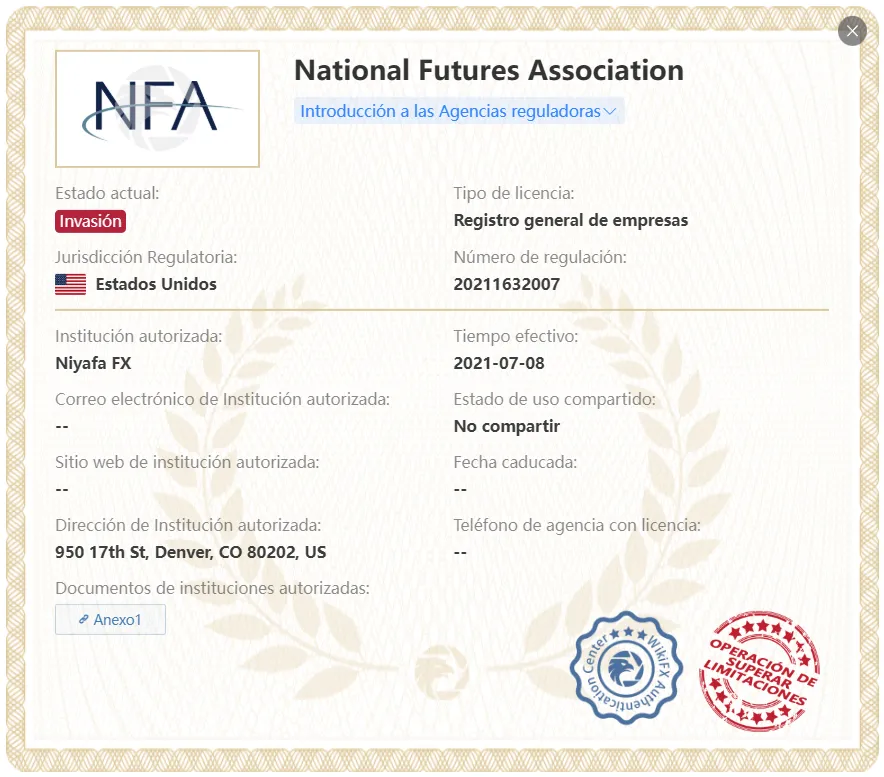Close the license certificate dialog
The height and width of the screenshot is (777, 884).
click(852, 31)
